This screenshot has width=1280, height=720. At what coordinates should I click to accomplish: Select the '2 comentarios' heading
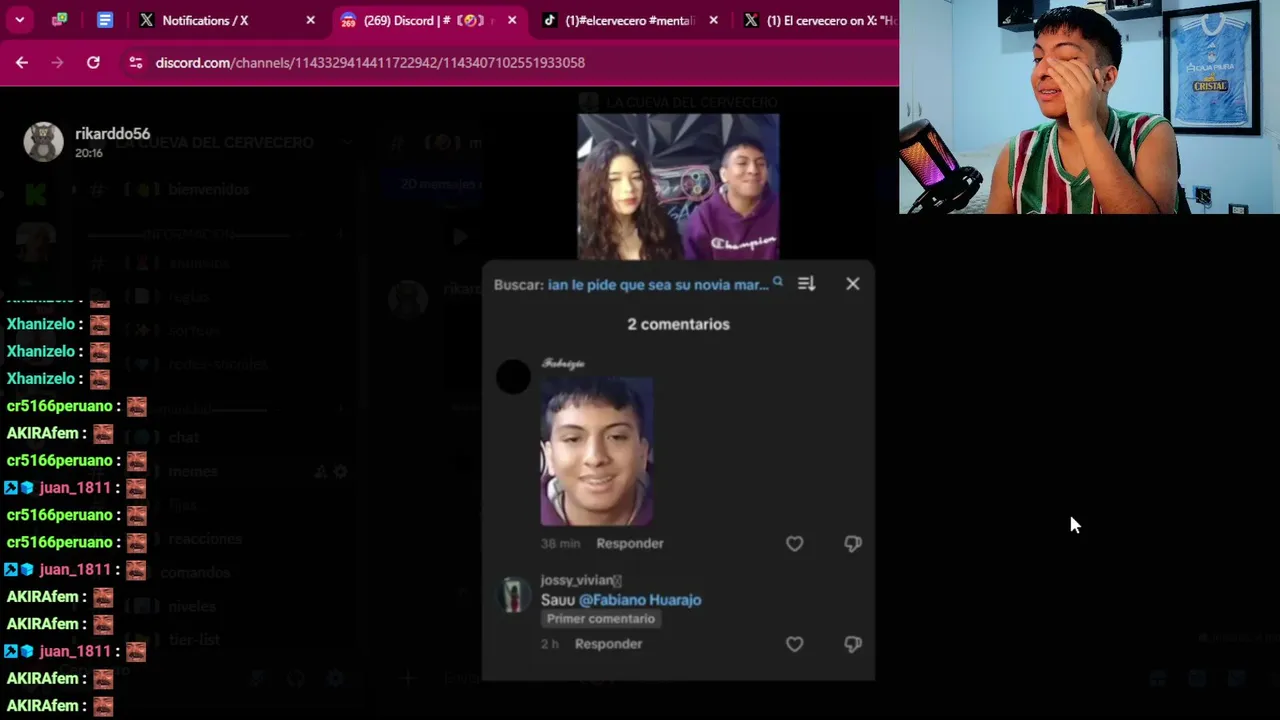tap(678, 324)
